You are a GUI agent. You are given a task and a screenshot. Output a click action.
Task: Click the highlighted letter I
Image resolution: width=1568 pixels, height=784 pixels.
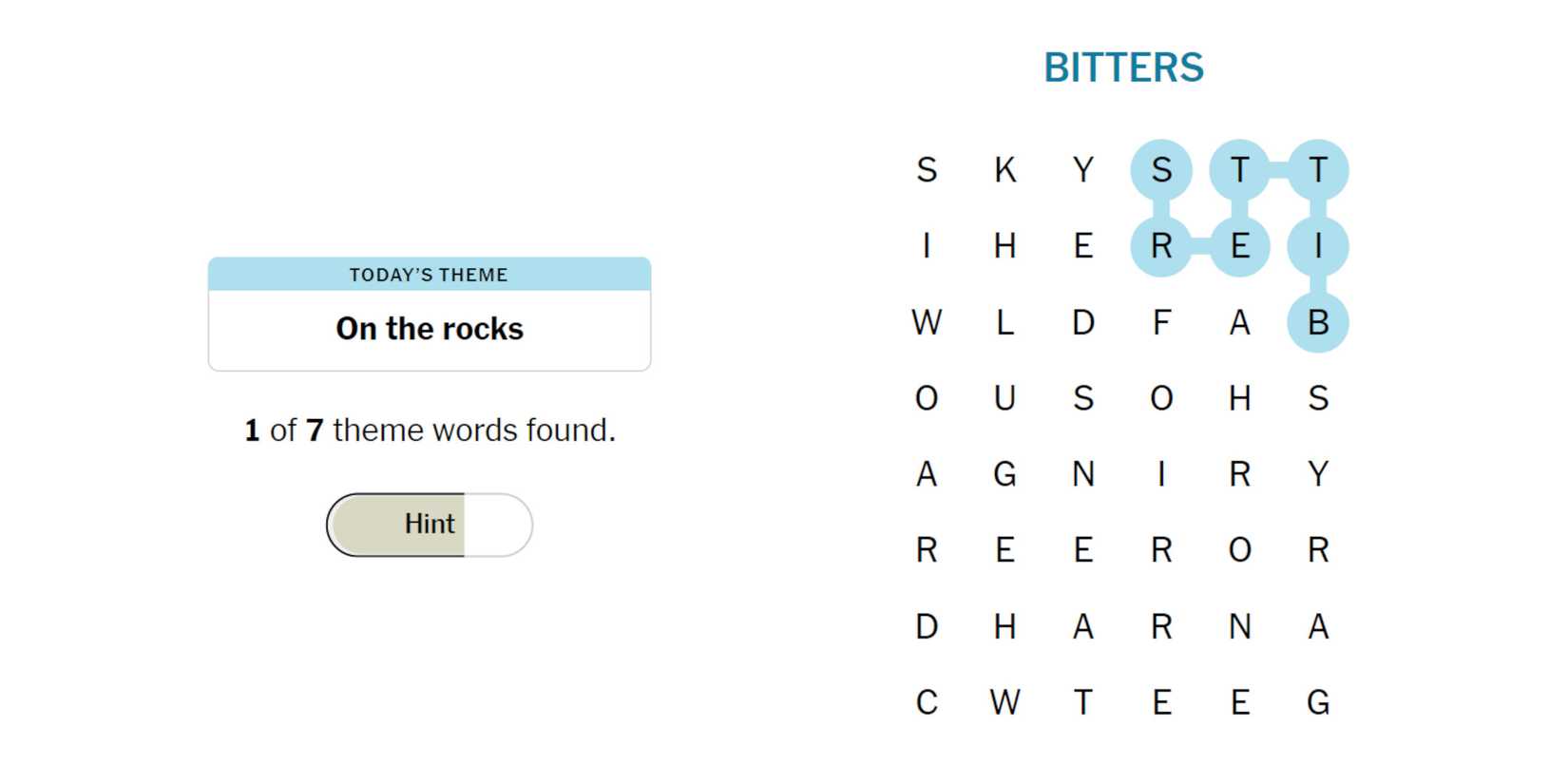coord(1317,246)
